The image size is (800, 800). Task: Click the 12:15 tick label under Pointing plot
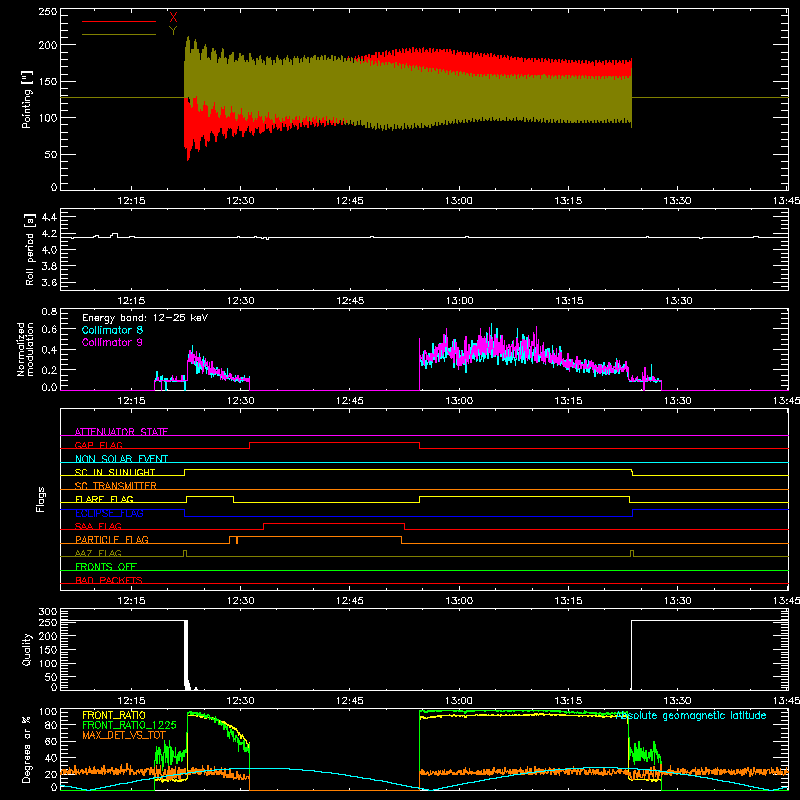[x=131, y=201]
